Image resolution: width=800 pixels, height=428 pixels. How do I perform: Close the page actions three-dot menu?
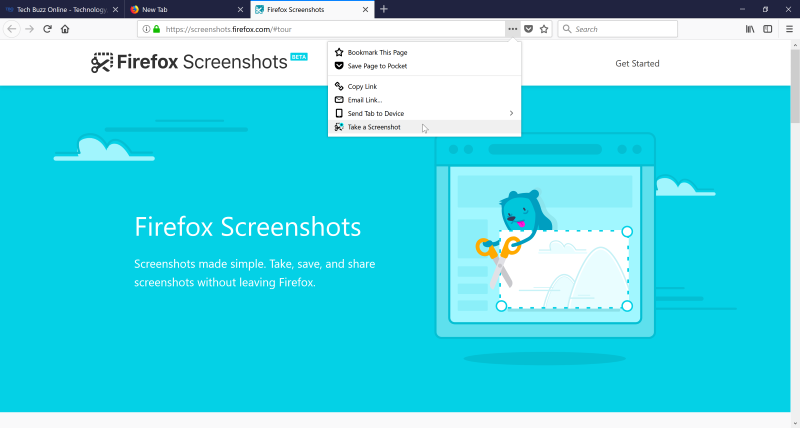pyautogui.click(x=513, y=29)
